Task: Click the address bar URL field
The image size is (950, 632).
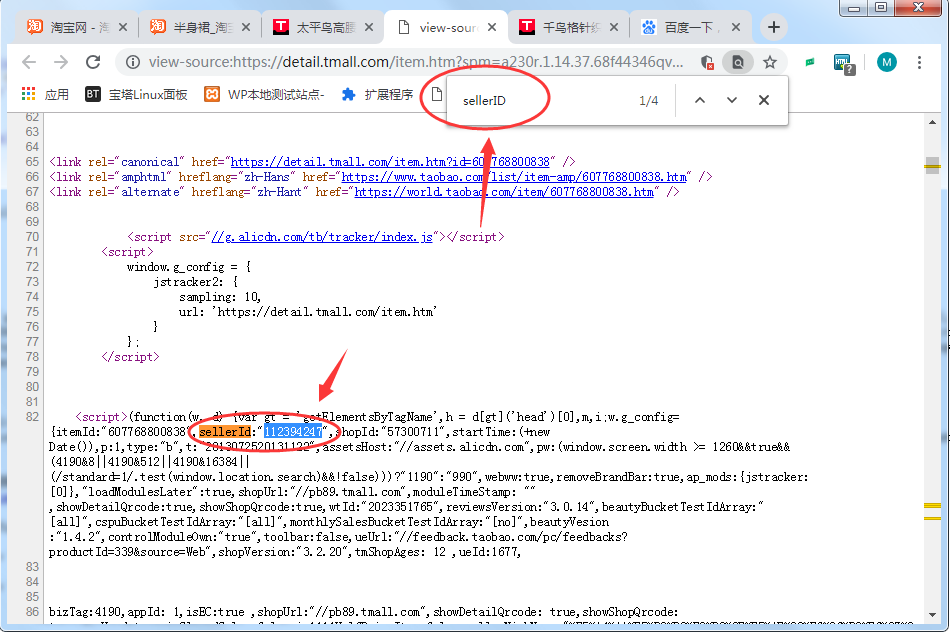Action: point(416,62)
